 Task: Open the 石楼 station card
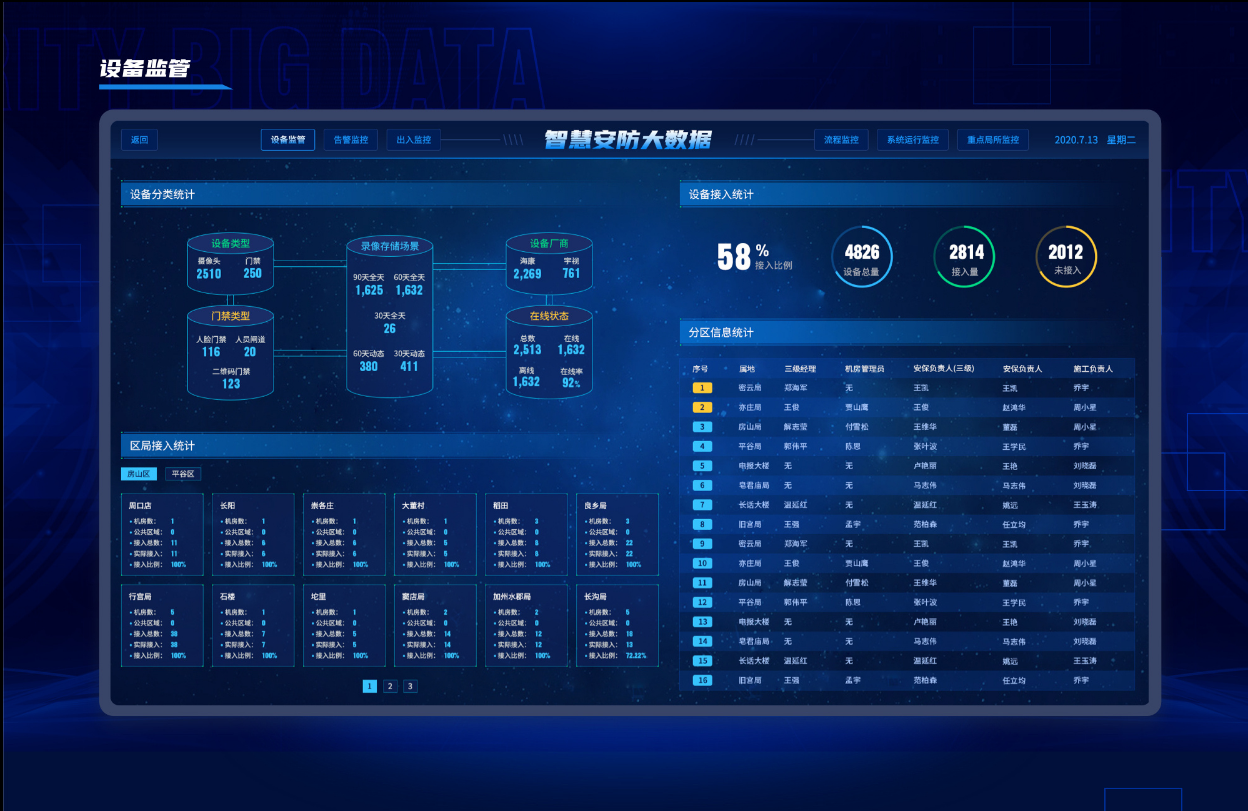tap(253, 626)
